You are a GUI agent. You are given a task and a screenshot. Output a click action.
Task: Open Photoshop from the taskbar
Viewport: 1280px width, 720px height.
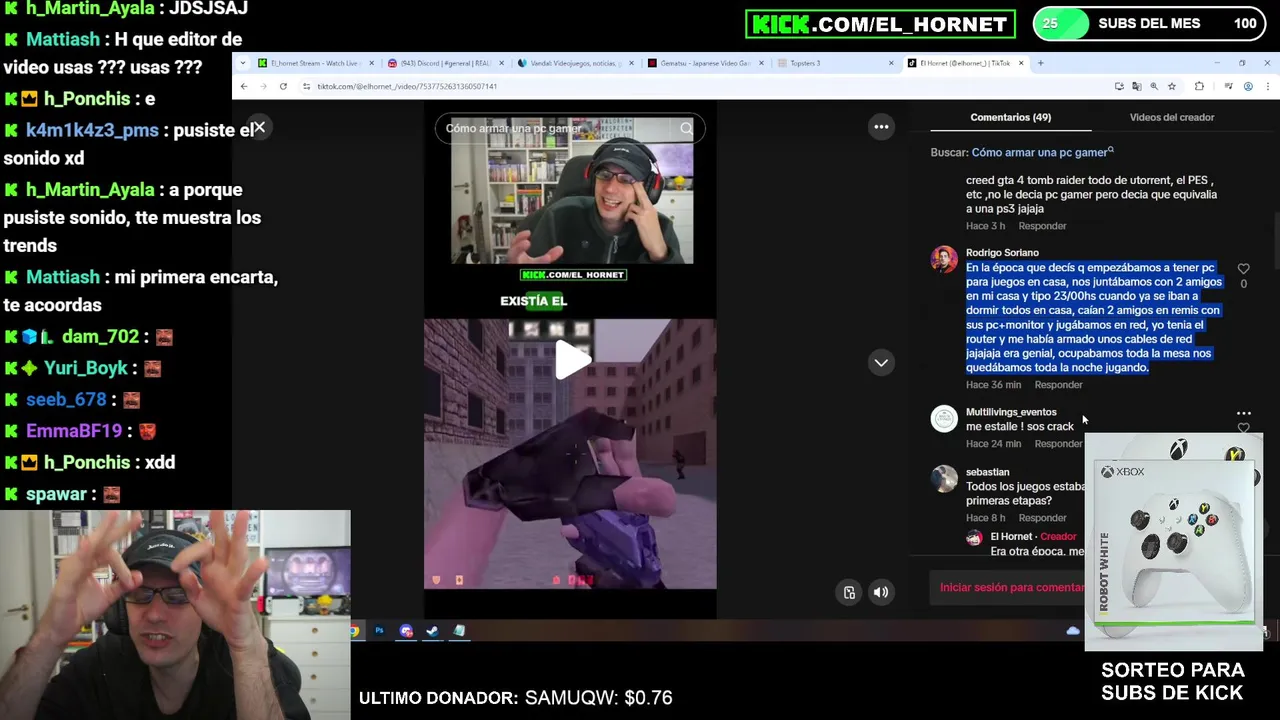[x=379, y=631]
